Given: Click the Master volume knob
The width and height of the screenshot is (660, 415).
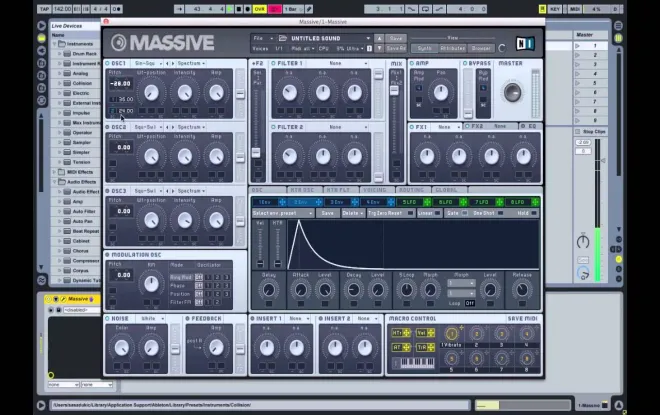Looking at the screenshot, I should click(512, 93).
